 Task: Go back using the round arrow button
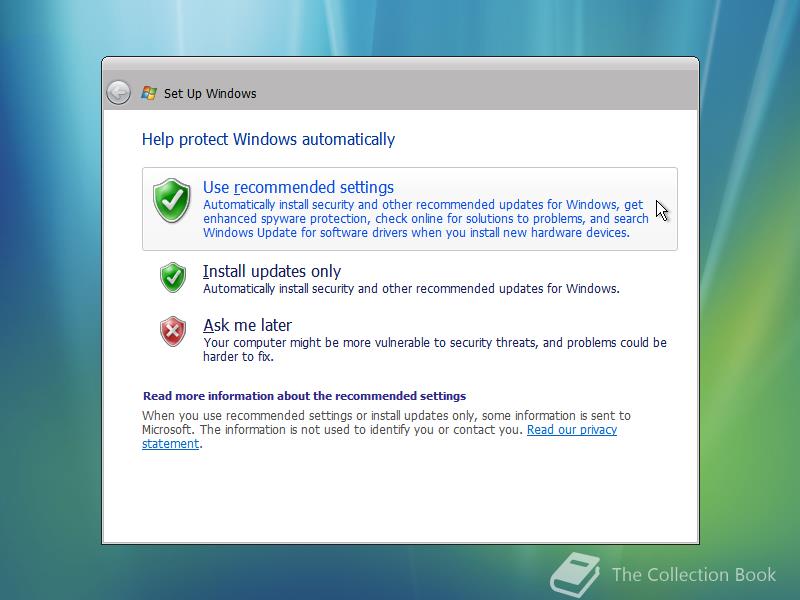118,93
